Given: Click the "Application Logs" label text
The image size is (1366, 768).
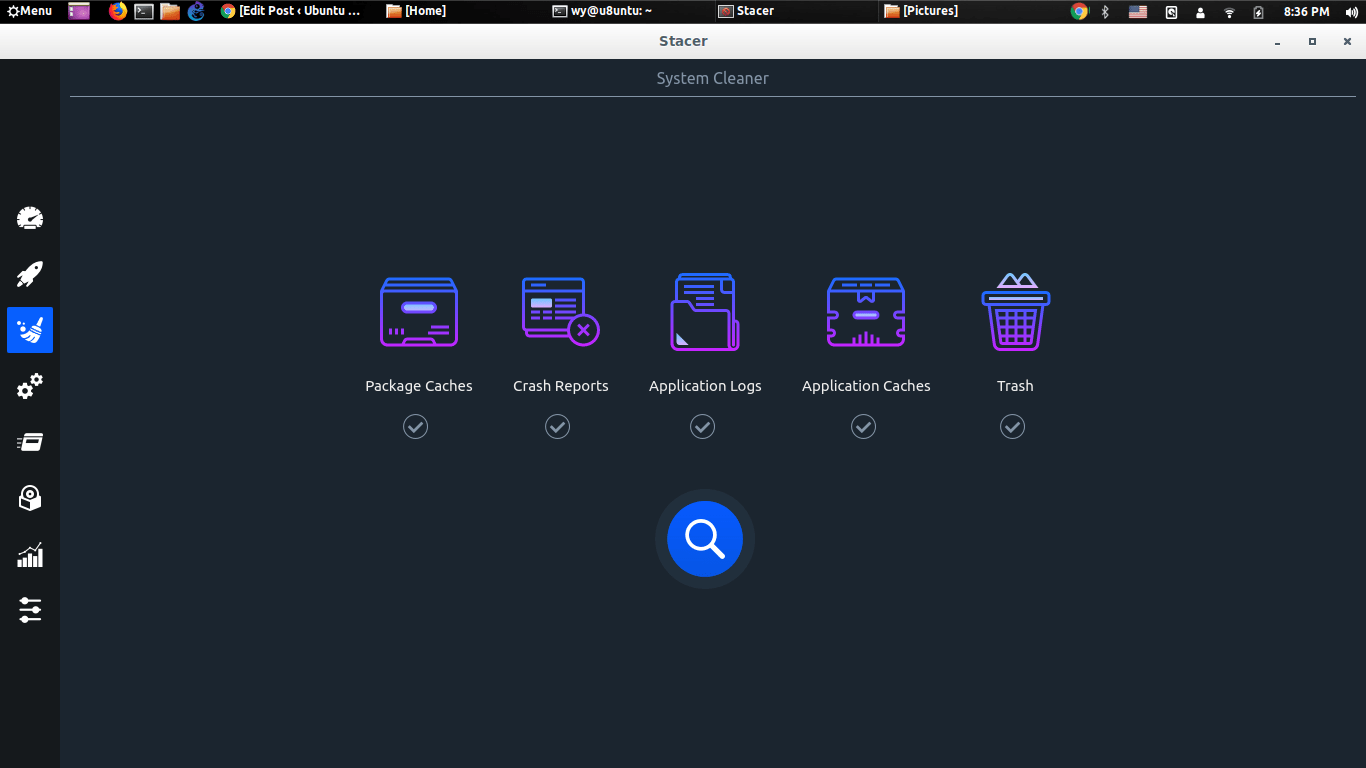Looking at the screenshot, I should click(x=705, y=386).
